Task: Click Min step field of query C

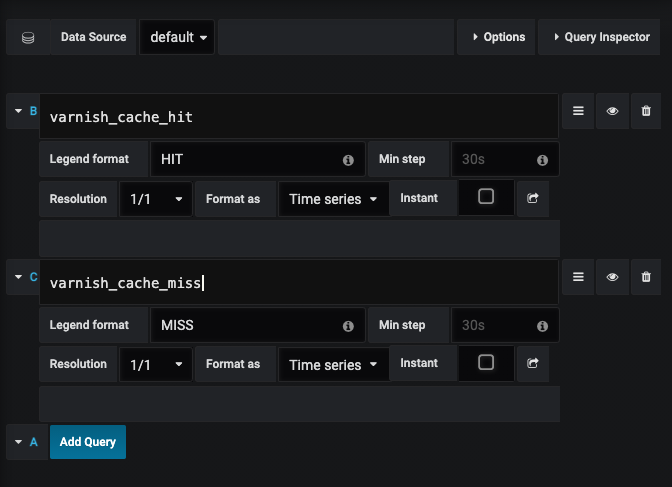Action: coord(505,325)
